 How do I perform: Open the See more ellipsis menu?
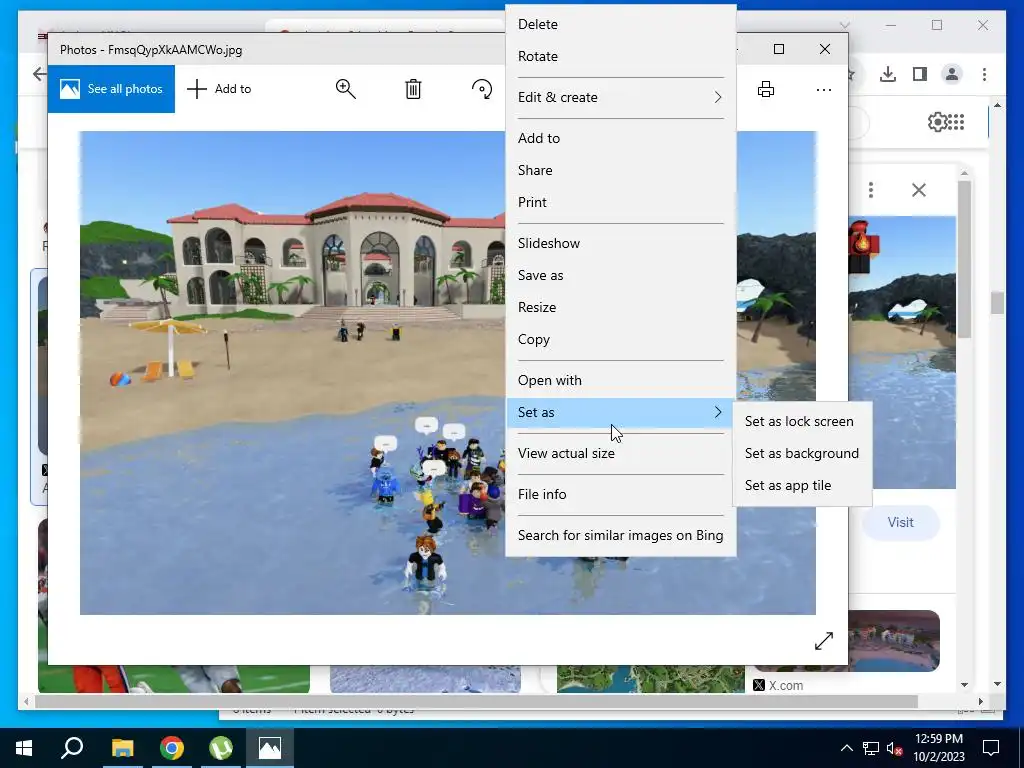click(824, 89)
